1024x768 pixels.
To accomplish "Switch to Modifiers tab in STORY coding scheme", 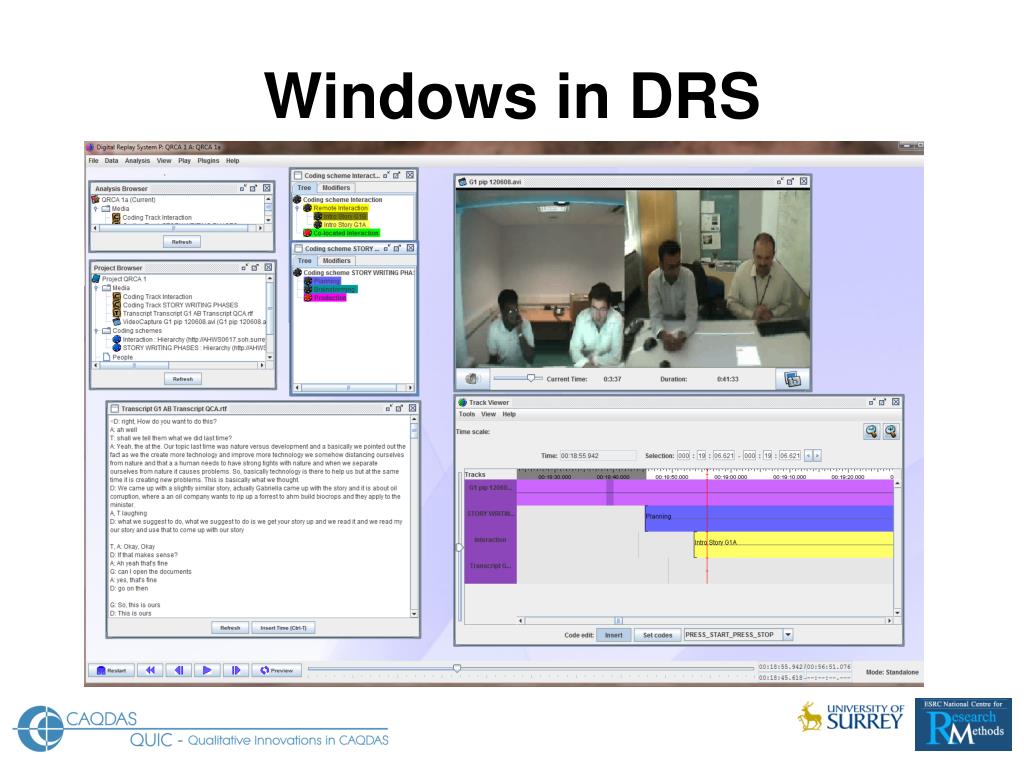I will (x=336, y=261).
